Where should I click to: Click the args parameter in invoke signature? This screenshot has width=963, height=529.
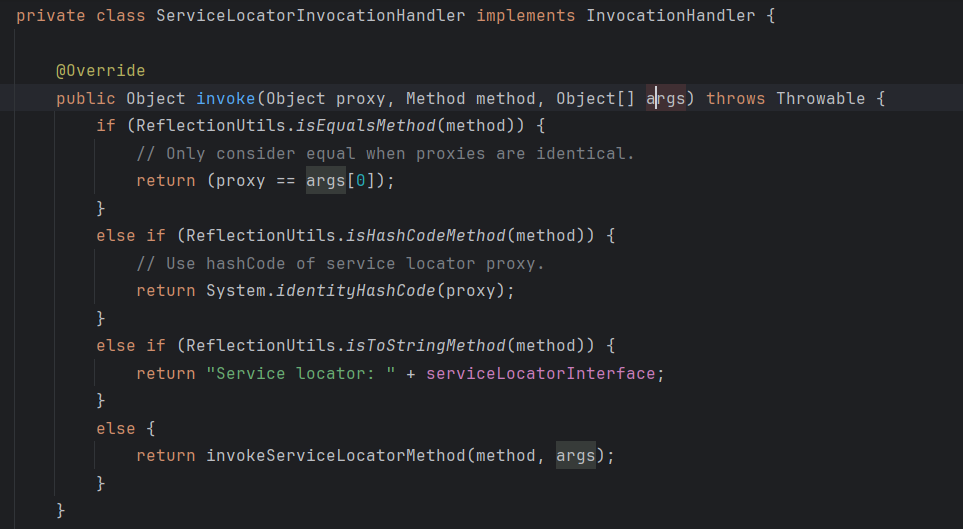(666, 98)
